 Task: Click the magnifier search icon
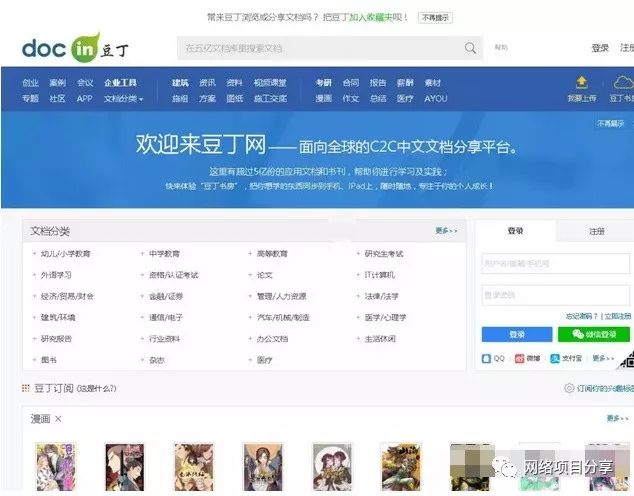[x=470, y=48]
